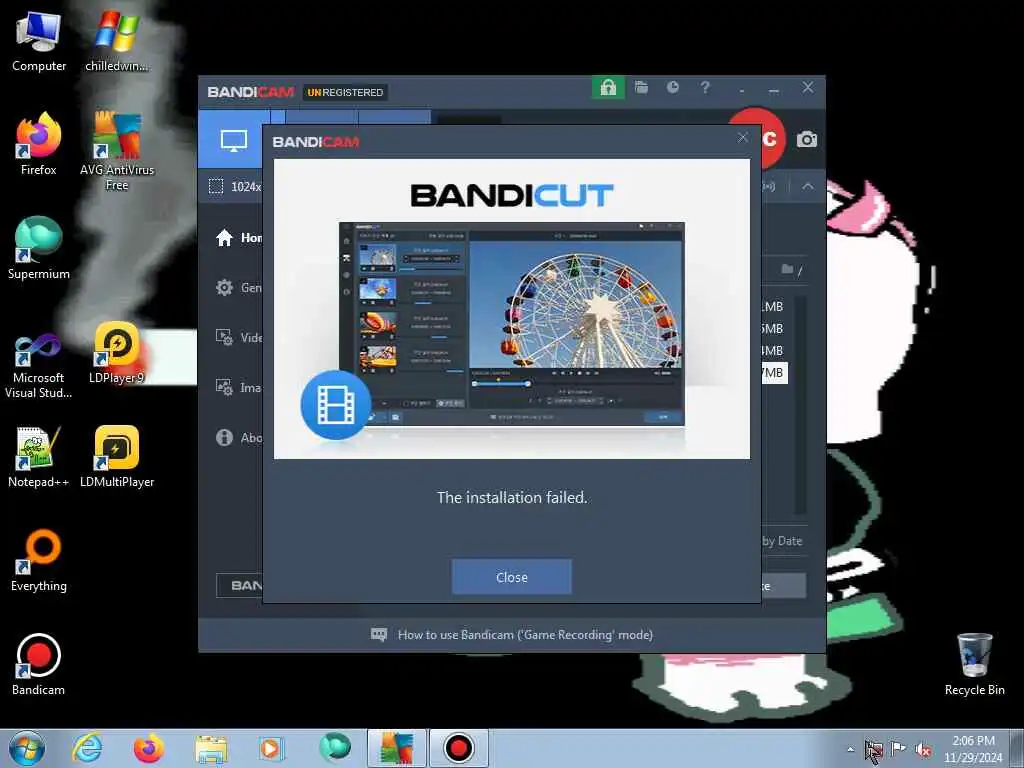Click the rectangle area selection icon

pyautogui.click(x=216, y=186)
